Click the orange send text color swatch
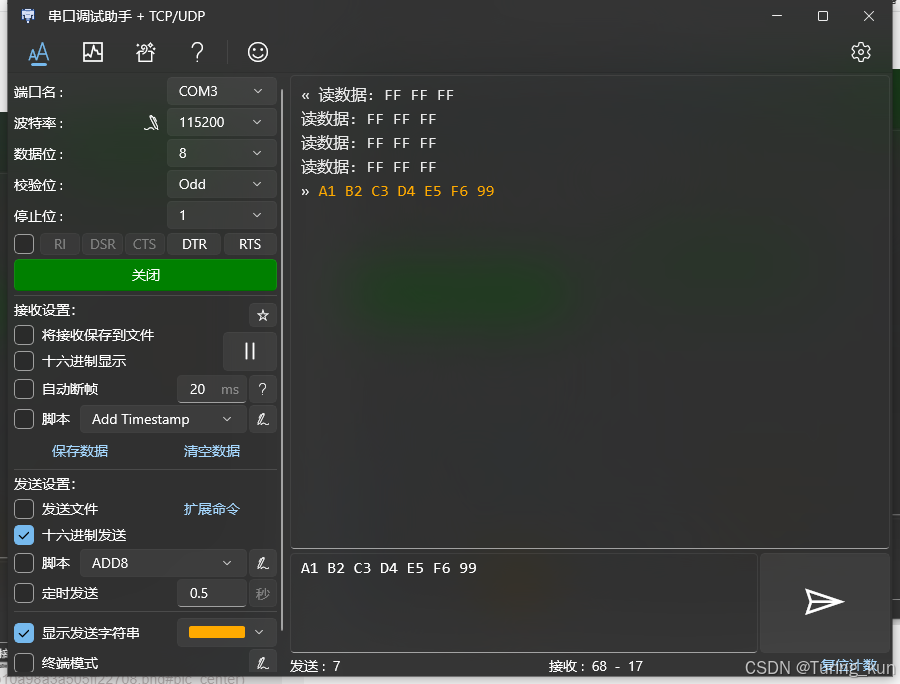The image size is (900, 684). pyautogui.click(x=217, y=632)
